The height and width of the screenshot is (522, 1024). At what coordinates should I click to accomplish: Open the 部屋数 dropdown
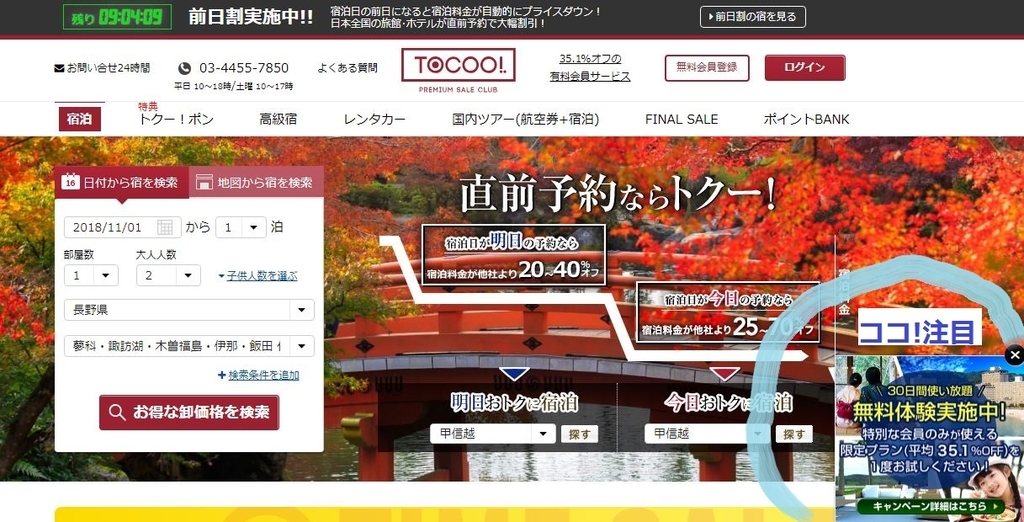(x=91, y=275)
